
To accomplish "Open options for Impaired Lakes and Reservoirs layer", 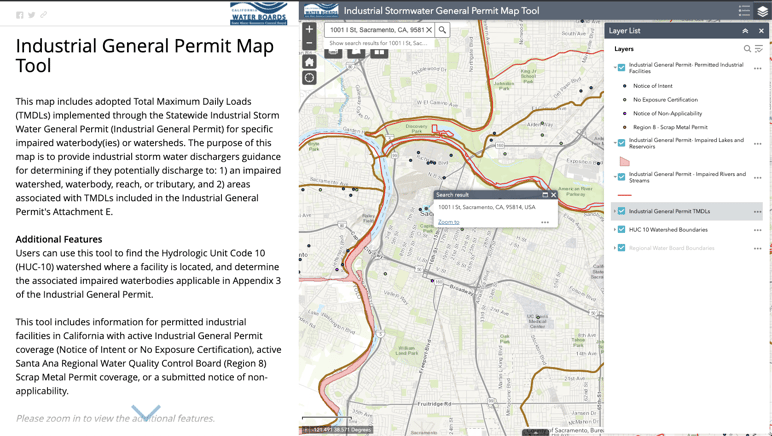I will pyautogui.click(x=758, y=144).
